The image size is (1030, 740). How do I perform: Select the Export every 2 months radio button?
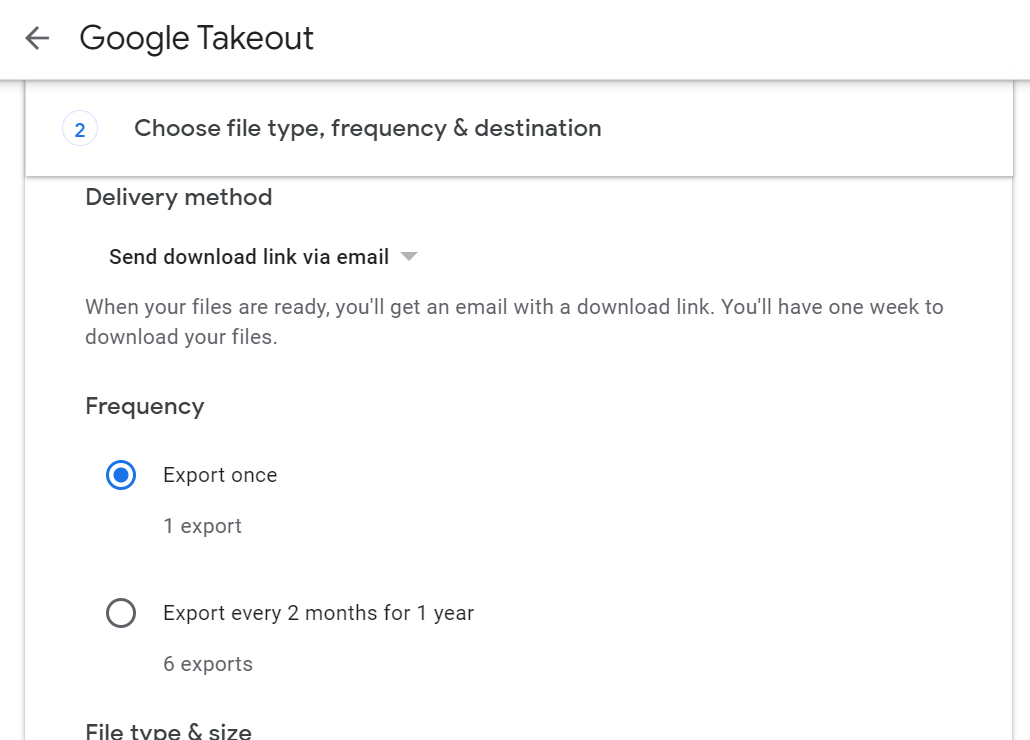(x=121, y=613)
